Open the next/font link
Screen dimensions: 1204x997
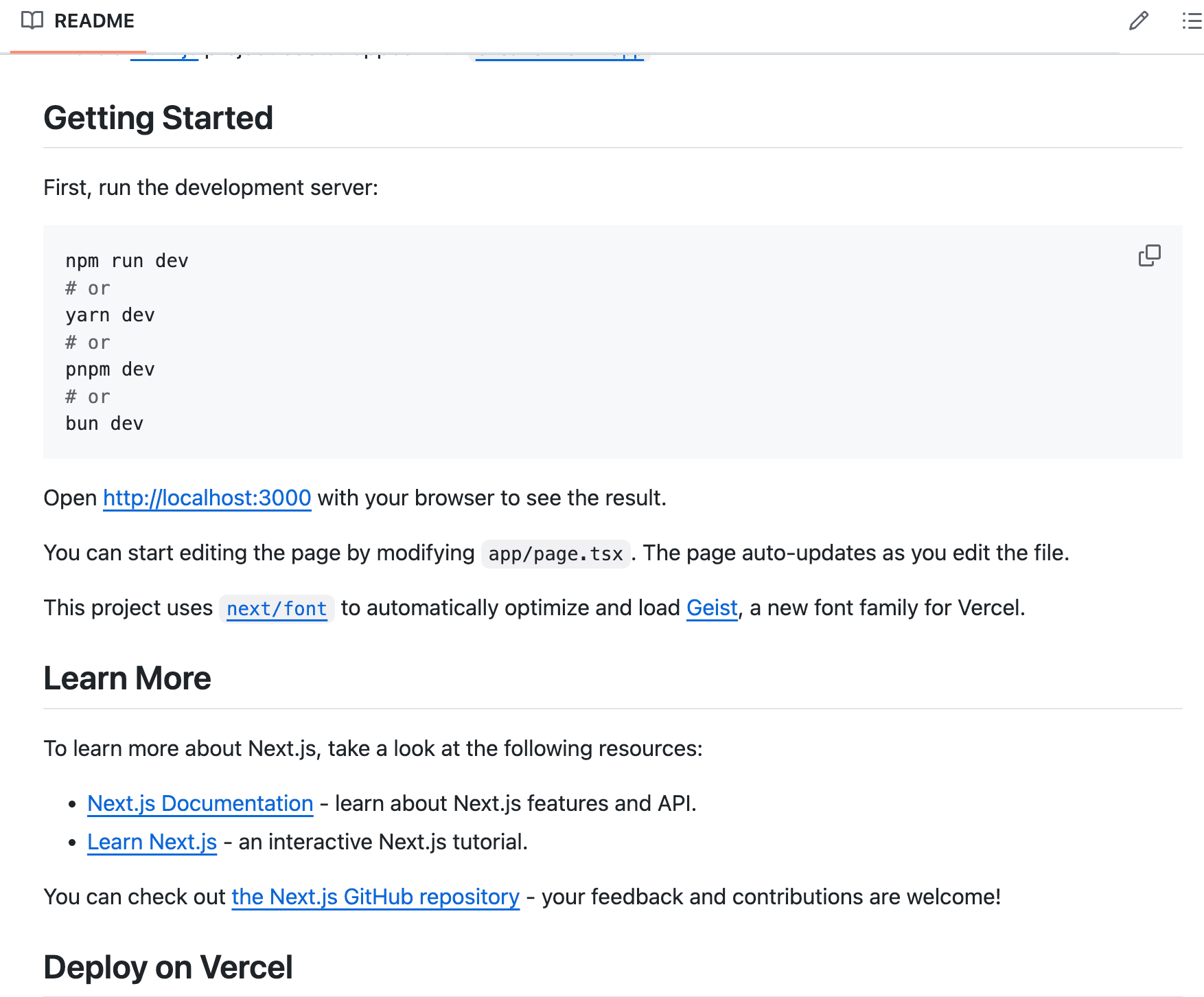pos(277,609)
